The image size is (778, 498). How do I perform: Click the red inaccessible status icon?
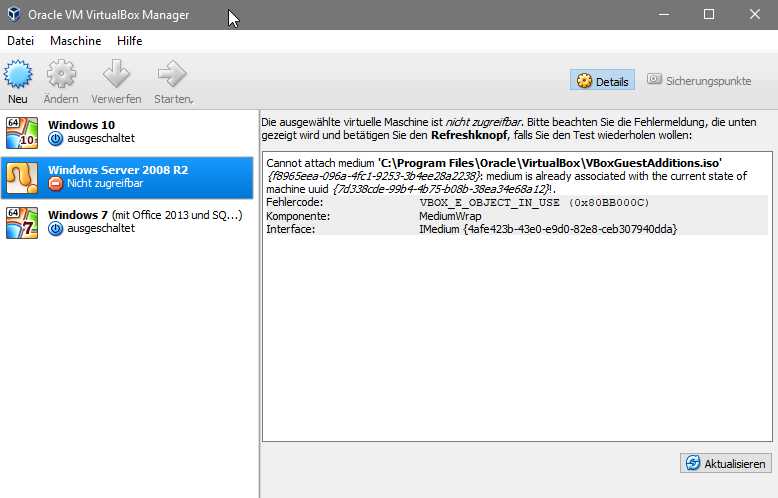56,184
